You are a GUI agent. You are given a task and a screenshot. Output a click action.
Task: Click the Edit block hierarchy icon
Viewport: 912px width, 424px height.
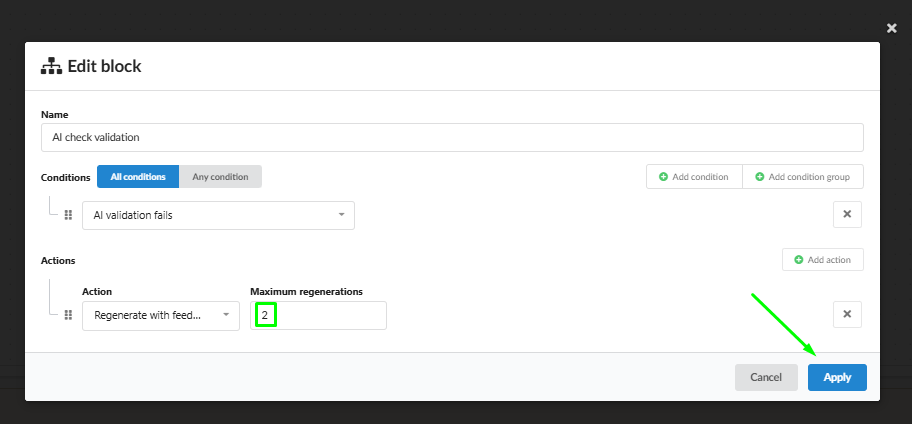click(x=51, y=66)
